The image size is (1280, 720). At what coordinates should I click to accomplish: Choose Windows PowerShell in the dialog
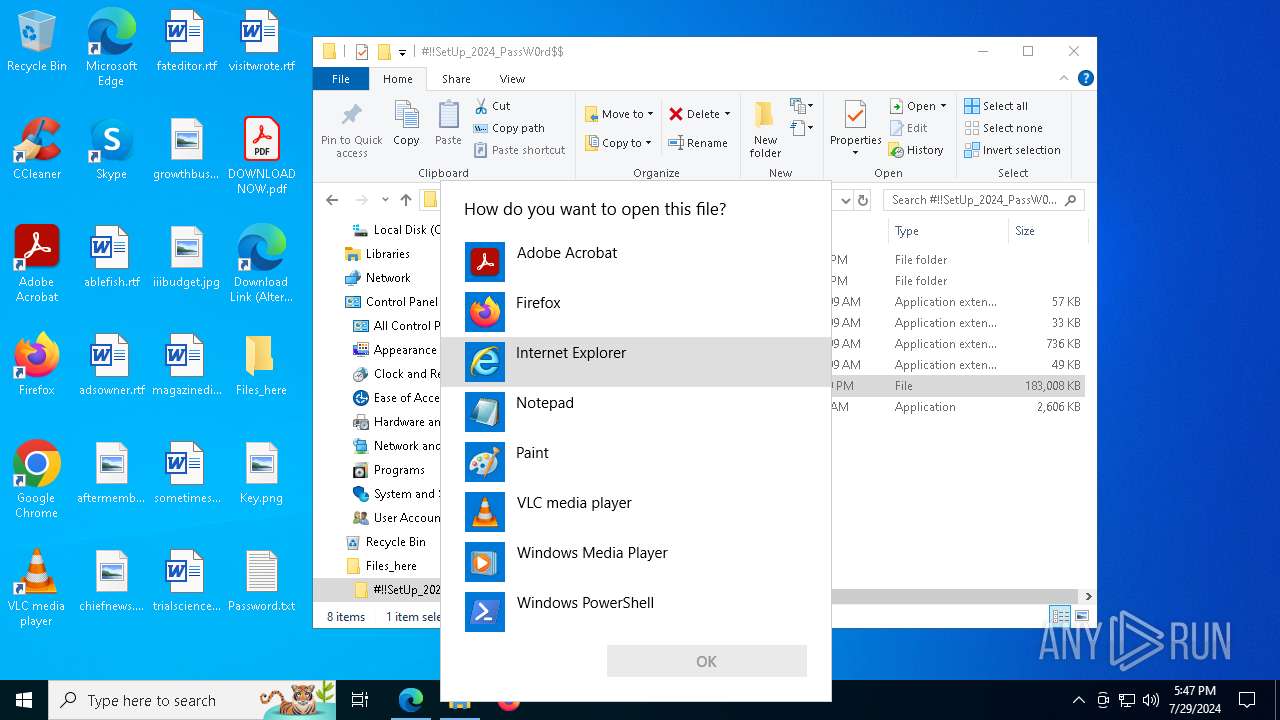635,612
